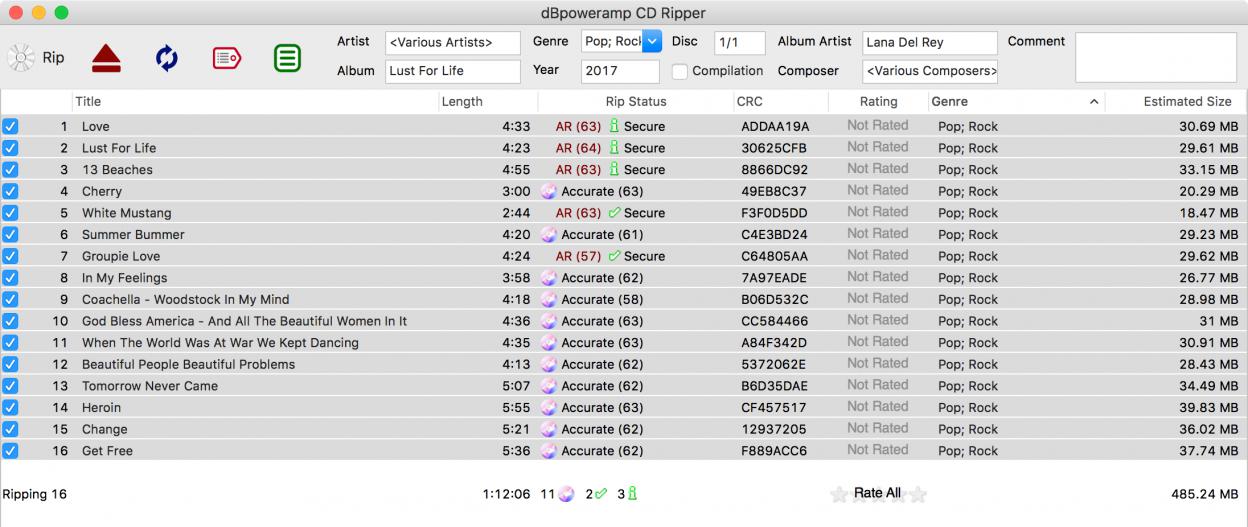The height and width of the screenshot is (527, 1248).
Task: Click green checkmark icon for White Mustang
Action: click(614, 213)
